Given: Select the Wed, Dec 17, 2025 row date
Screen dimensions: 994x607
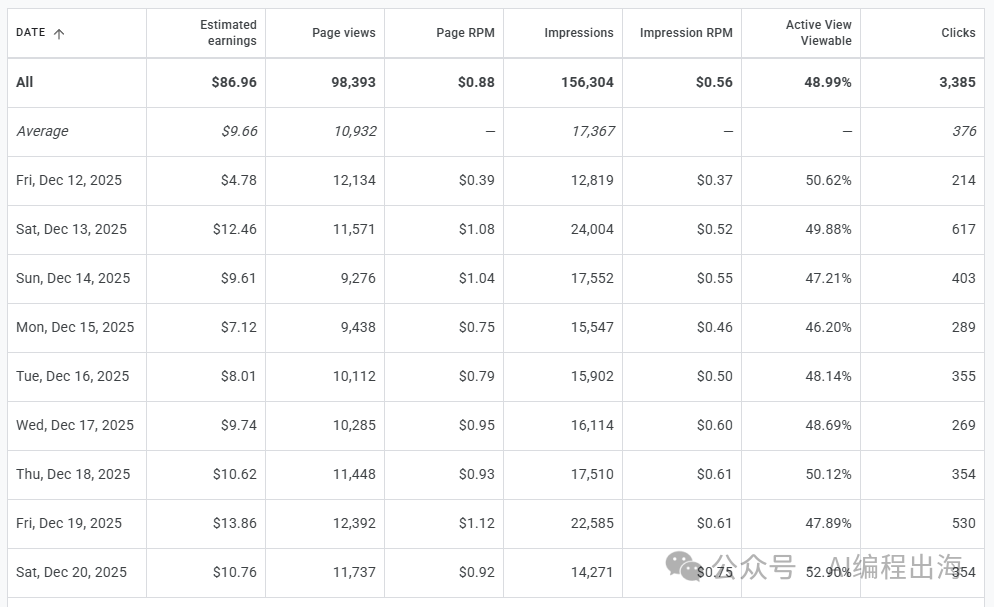Looking at the screenshot, I should coord(75,425).
